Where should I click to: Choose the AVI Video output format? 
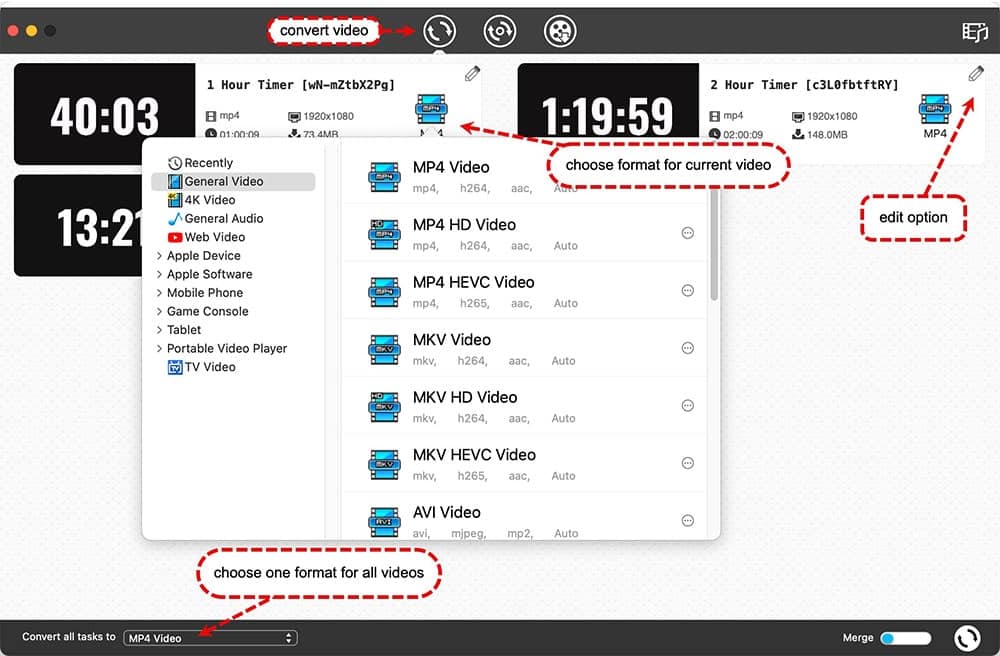(x=446, y=512)
